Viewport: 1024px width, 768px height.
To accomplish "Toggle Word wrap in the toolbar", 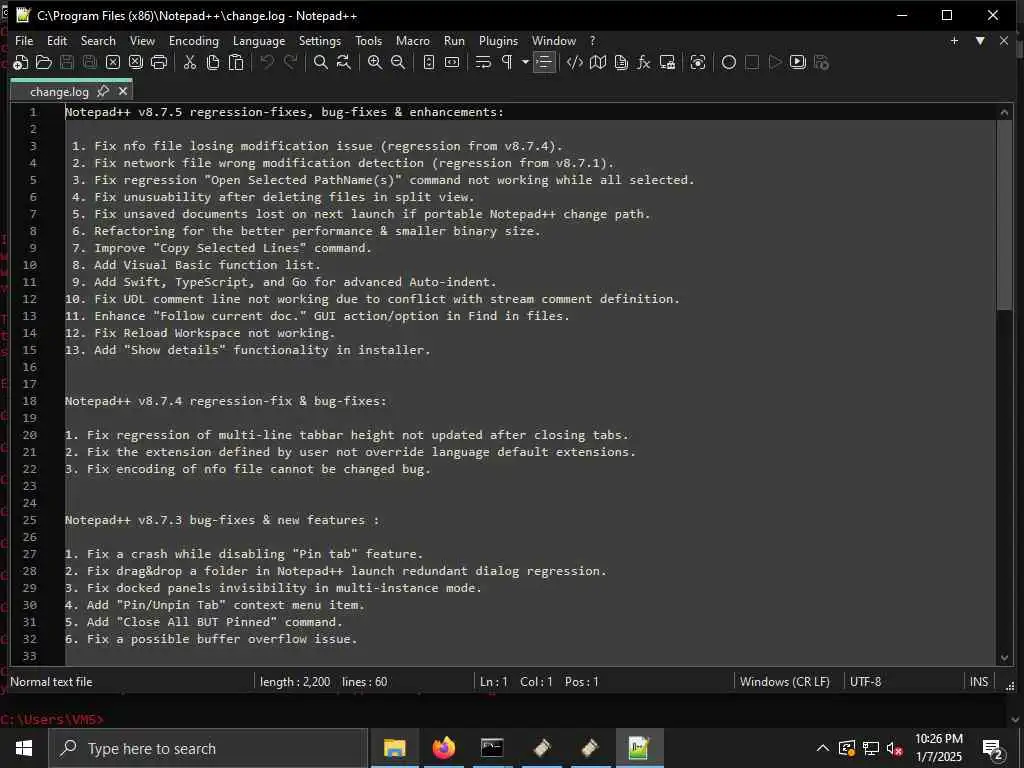I will click(x=483, y=63).
